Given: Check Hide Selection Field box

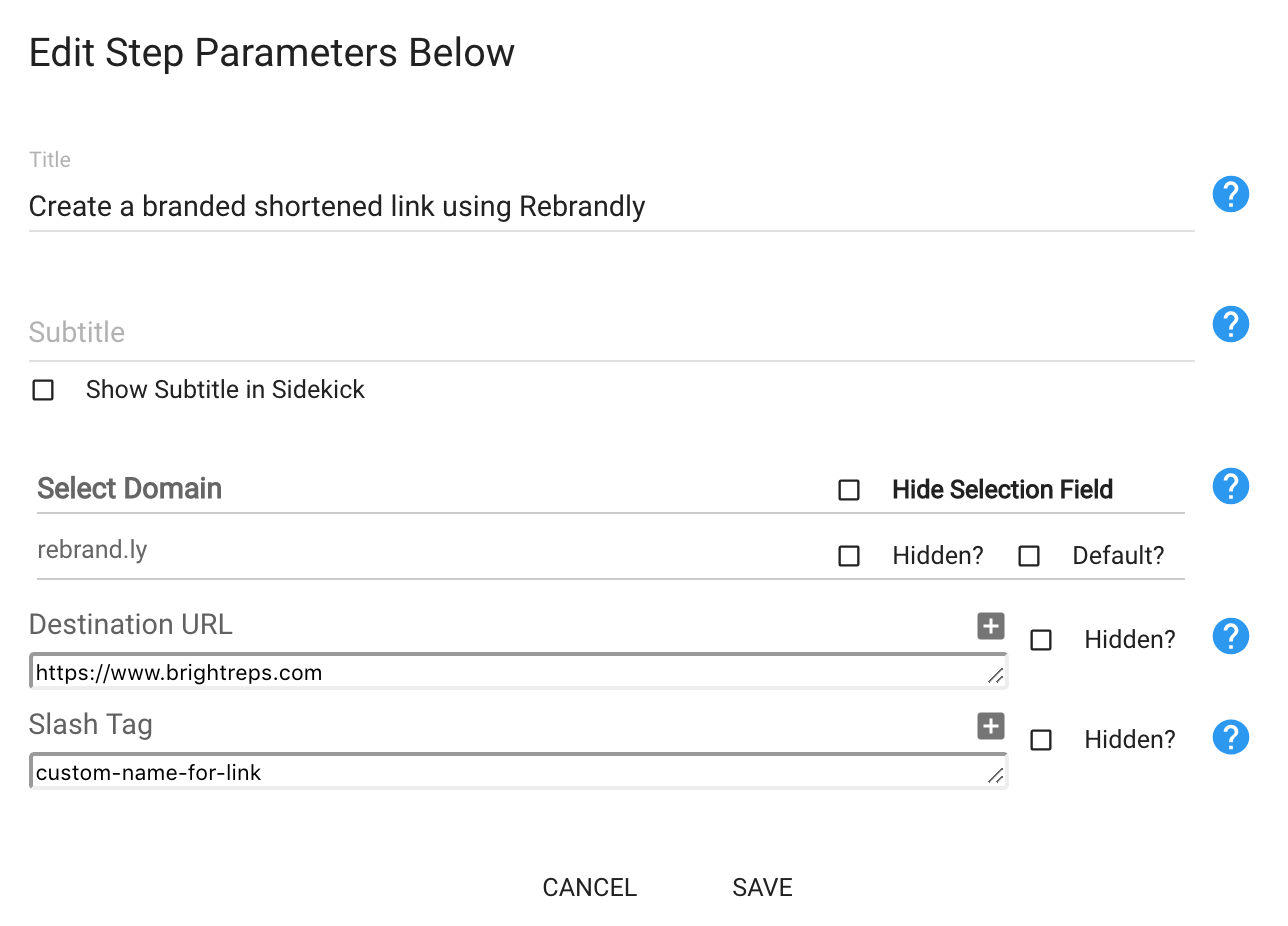Looking at the screenshot, I should coord(849,490).
